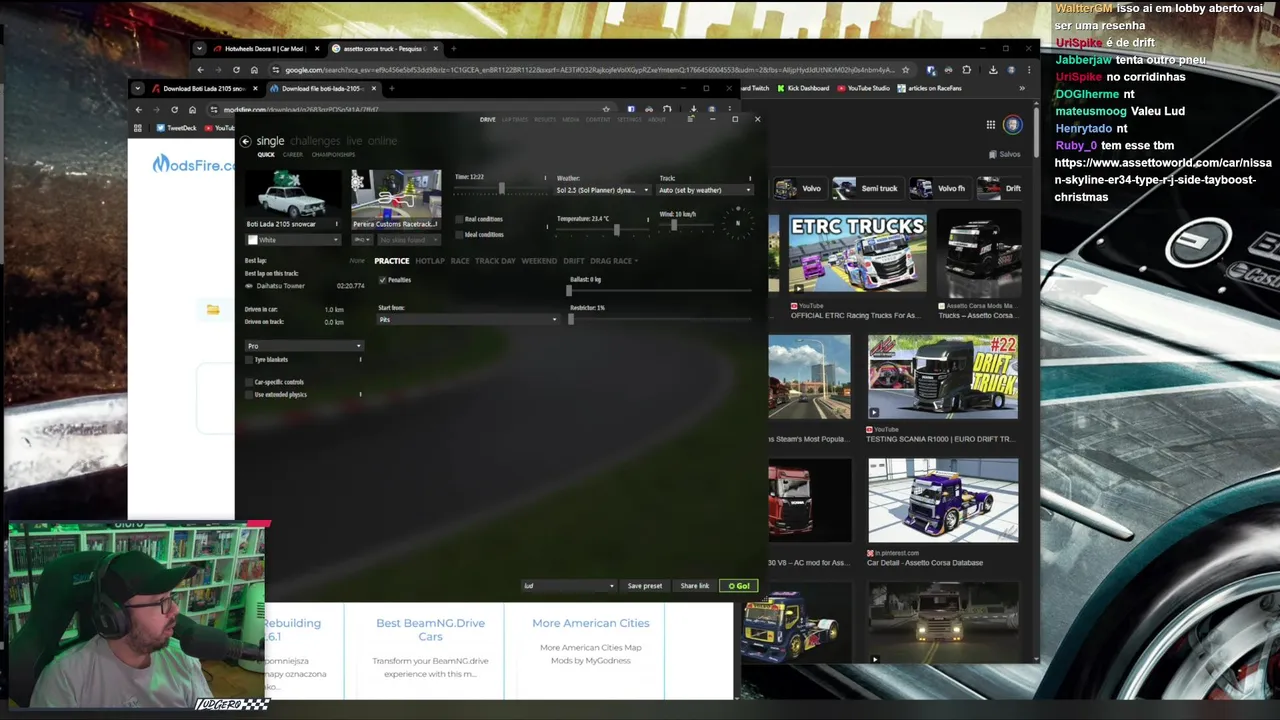The image size is (1280, 720).
Task: Open the extensions puzzle icon in Google window
Action: coord(966,70)
